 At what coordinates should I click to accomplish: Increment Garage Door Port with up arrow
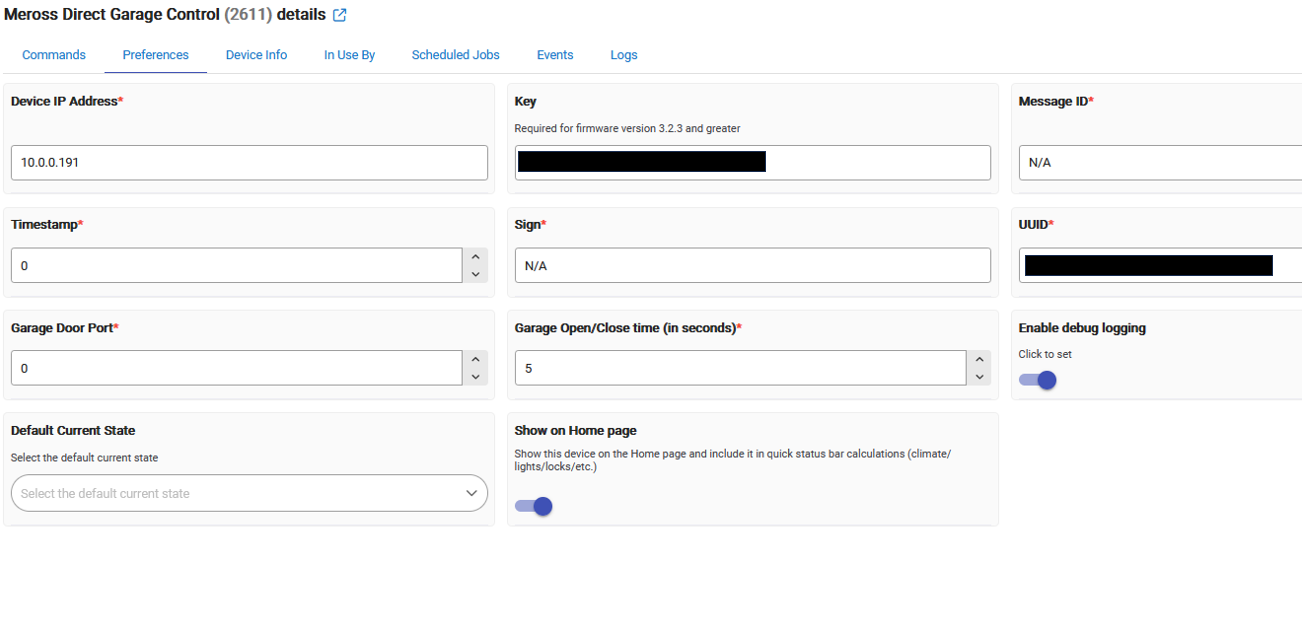click(x=476, y=359)
